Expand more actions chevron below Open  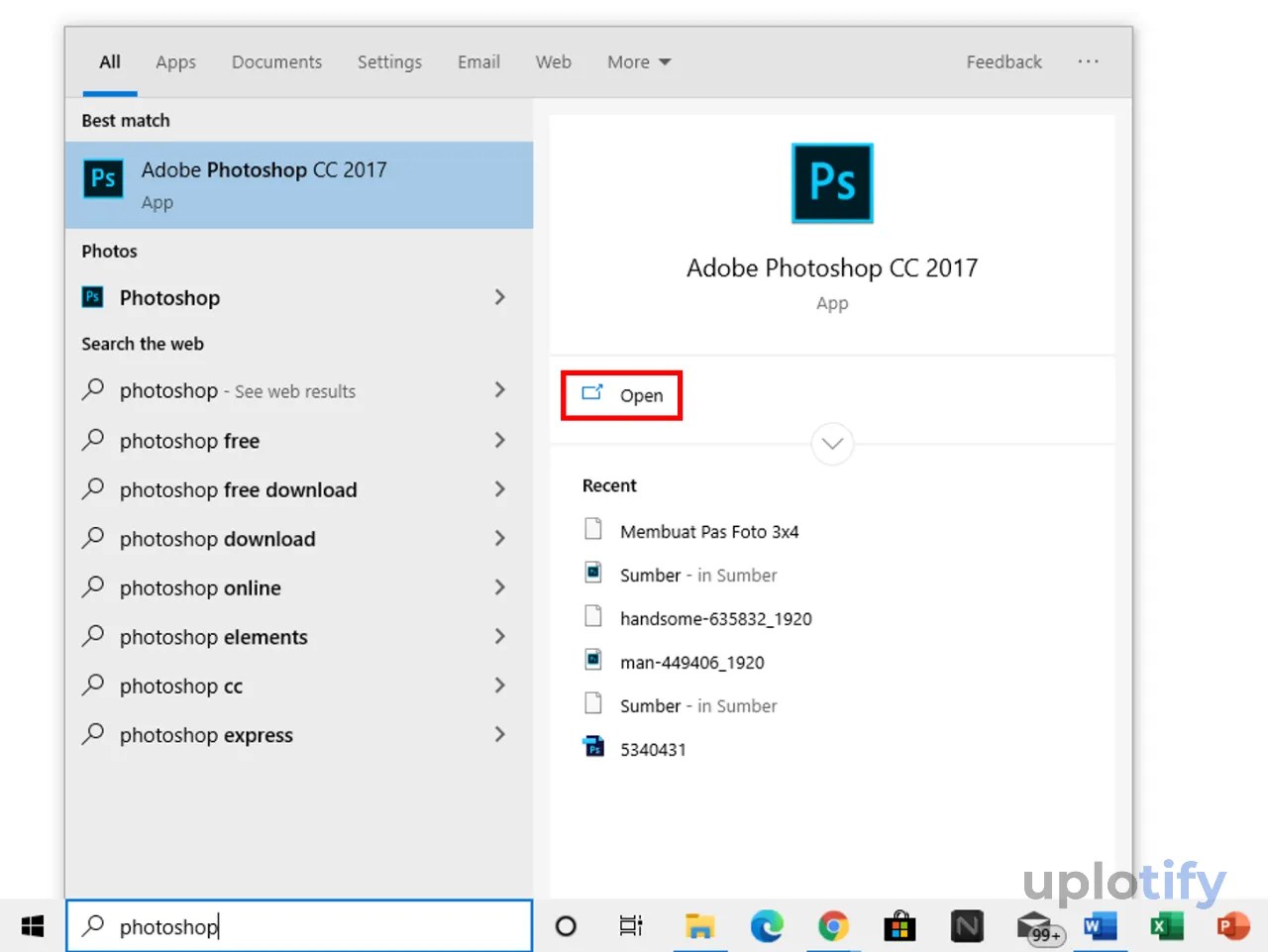pyautogui.click(x=832, y=444)
